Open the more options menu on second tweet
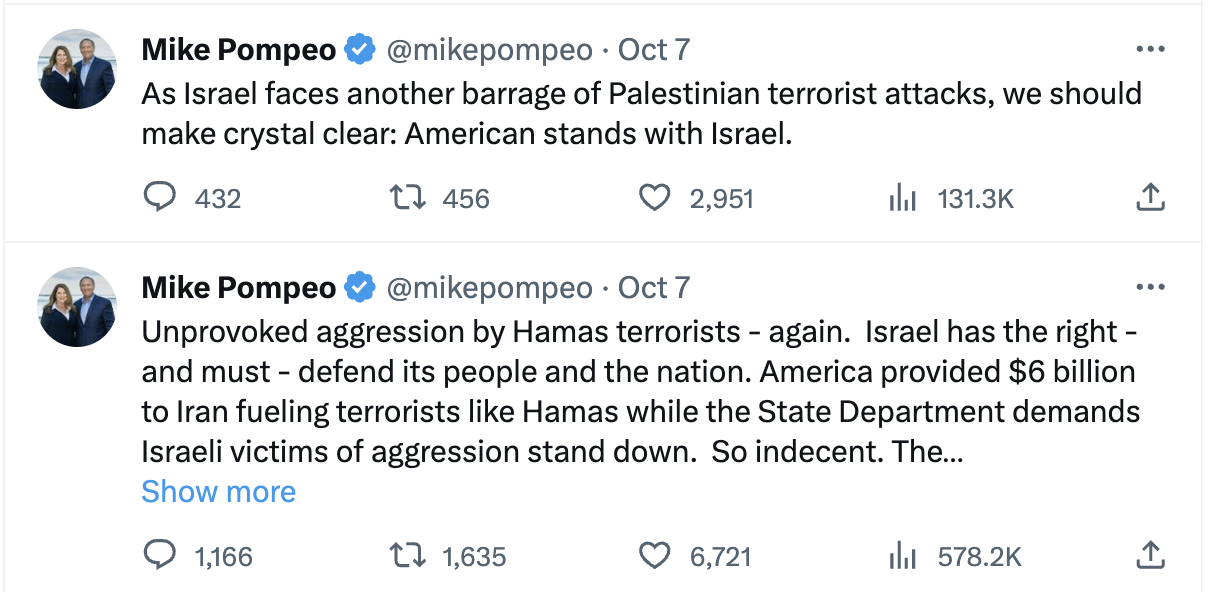The width and height of the screenshot is (1230, 592). (1151, 288)
